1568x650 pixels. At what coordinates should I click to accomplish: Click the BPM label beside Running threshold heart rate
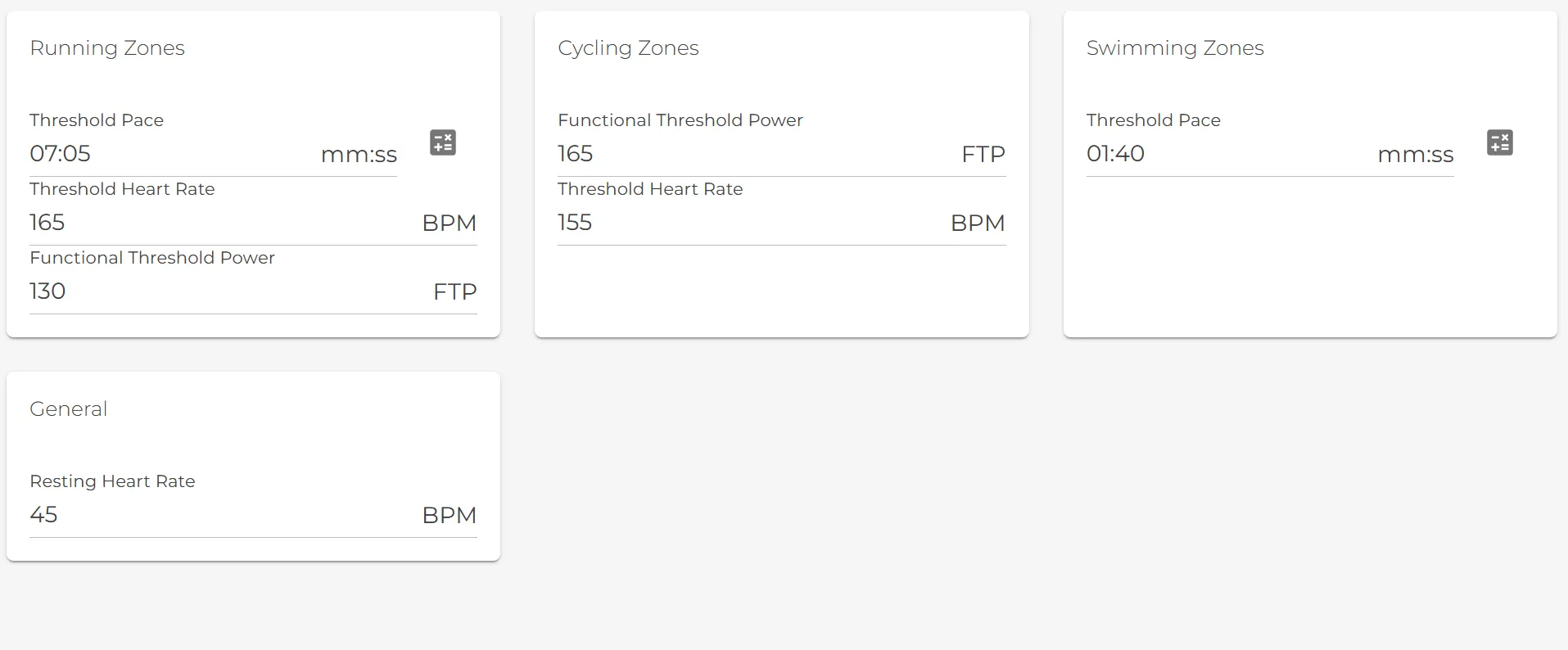click(449, 223)
